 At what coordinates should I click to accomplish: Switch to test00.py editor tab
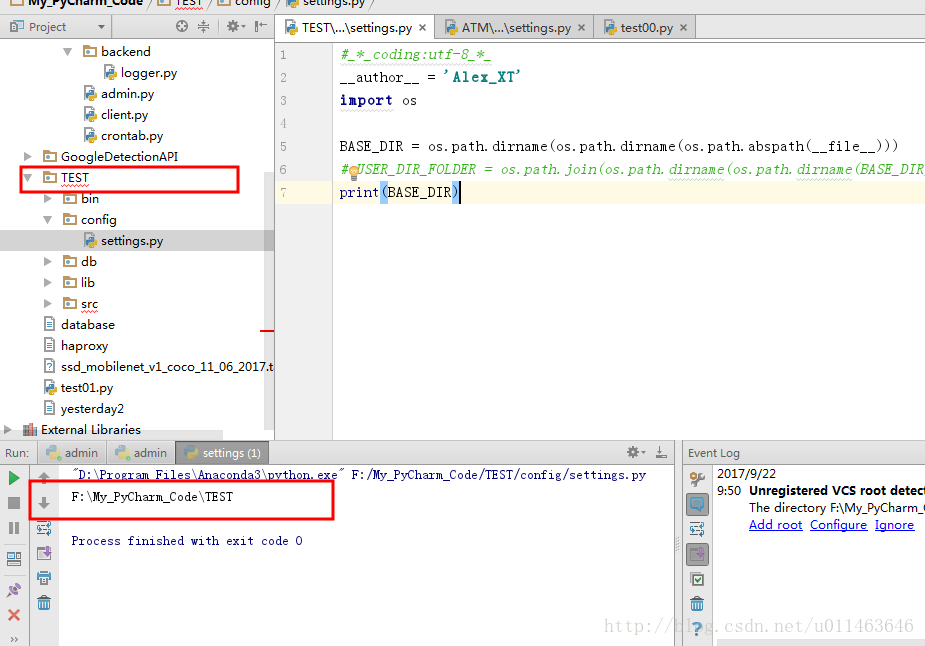click(646, 28)
